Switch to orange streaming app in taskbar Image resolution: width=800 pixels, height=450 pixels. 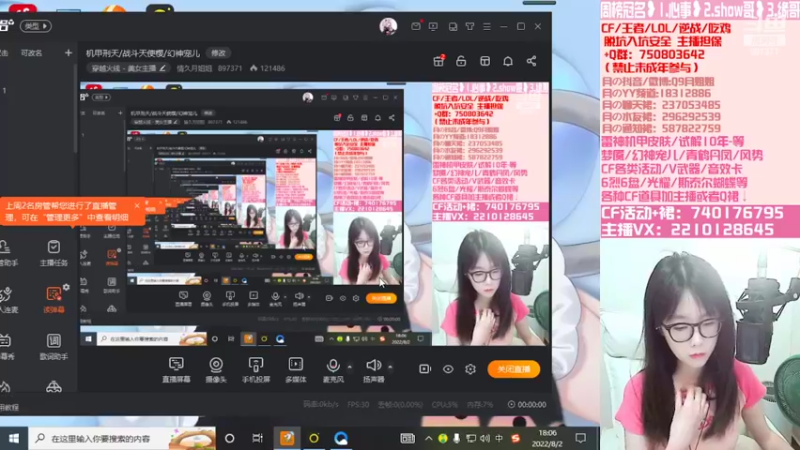287,438
